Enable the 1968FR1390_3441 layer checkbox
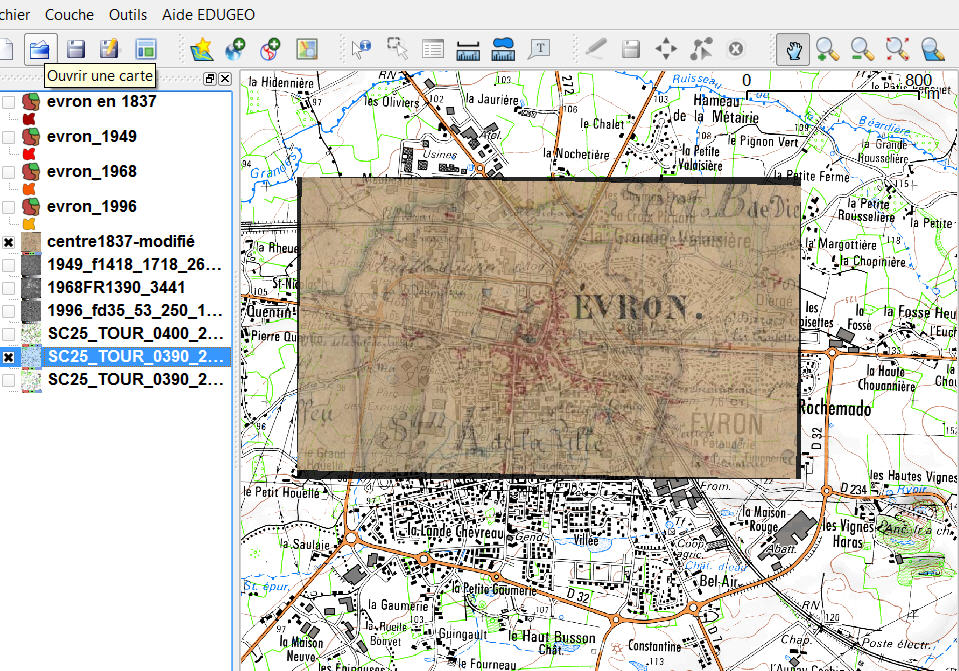 [9, 288]
